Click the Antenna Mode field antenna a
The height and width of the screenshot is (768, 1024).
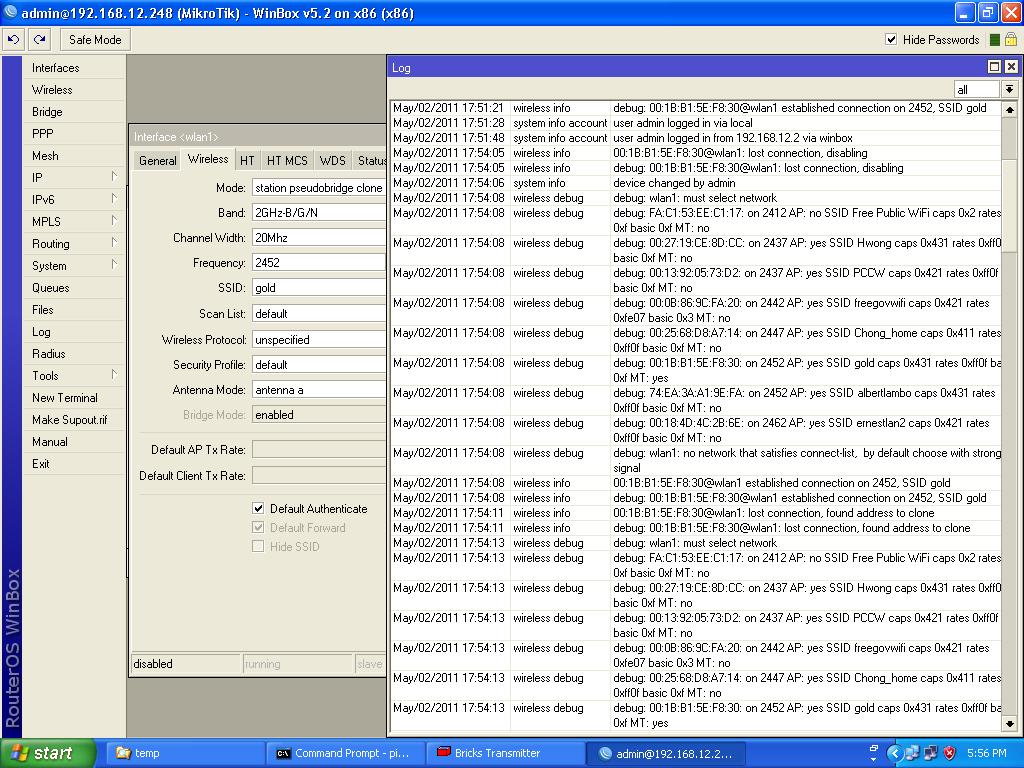pos(319,390)
